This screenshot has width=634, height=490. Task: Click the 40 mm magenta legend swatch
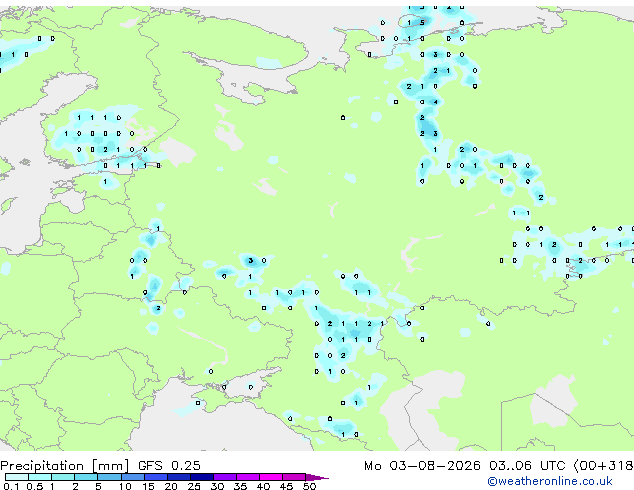click(x=271, y=477)
